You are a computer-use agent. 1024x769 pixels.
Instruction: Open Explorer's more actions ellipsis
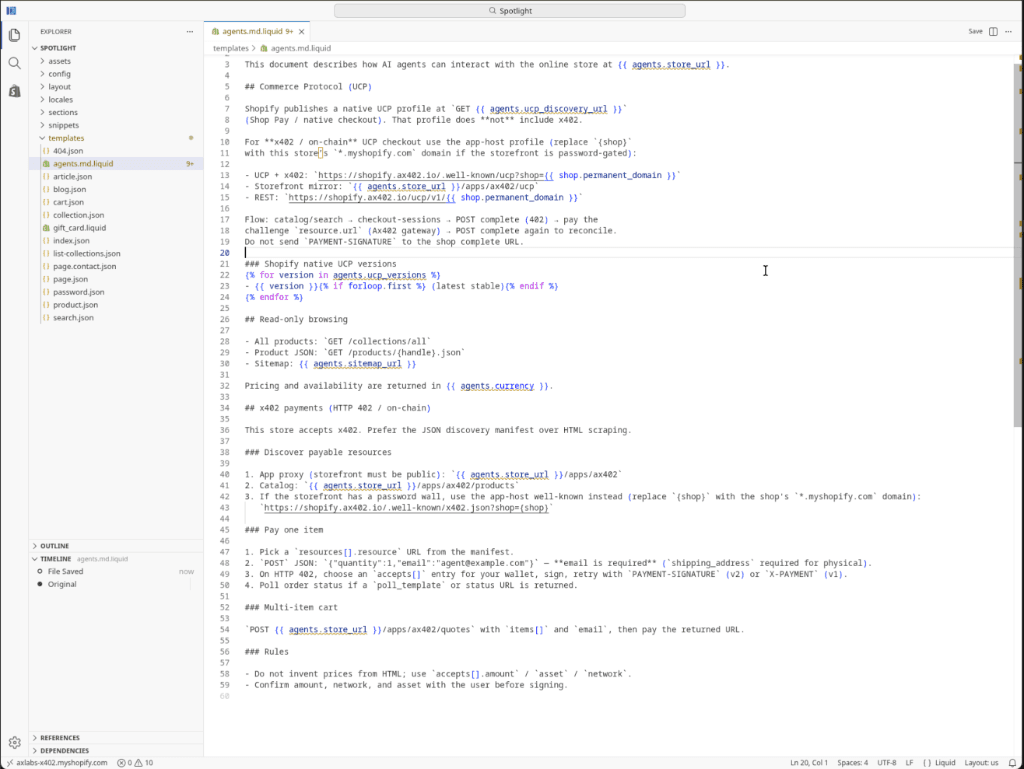point(189,31)
